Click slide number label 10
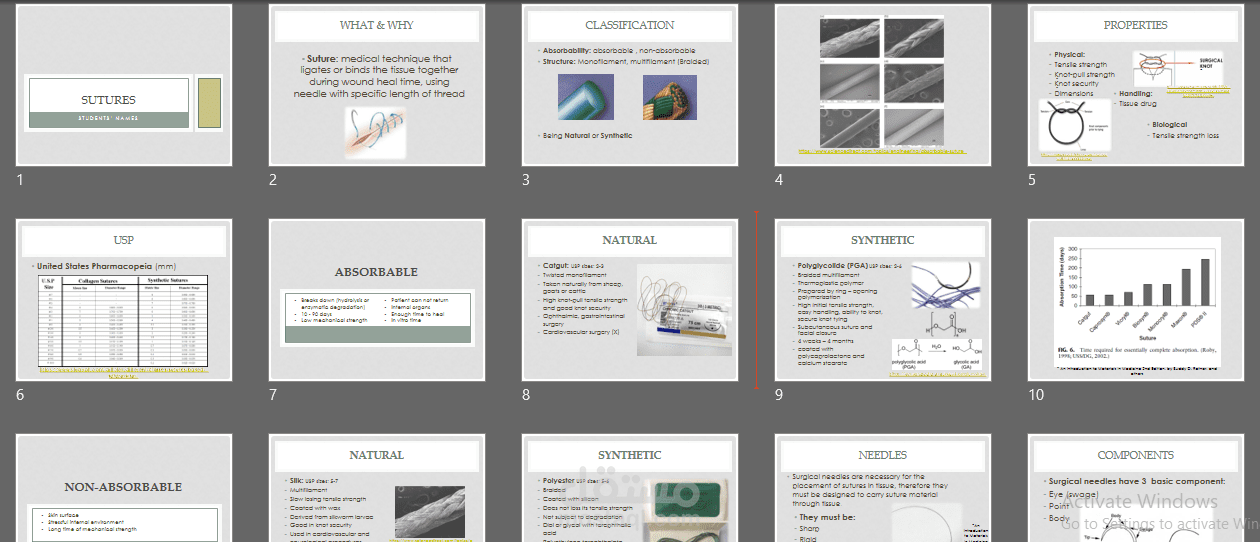1260x542 pixels. coord(1036,395)
